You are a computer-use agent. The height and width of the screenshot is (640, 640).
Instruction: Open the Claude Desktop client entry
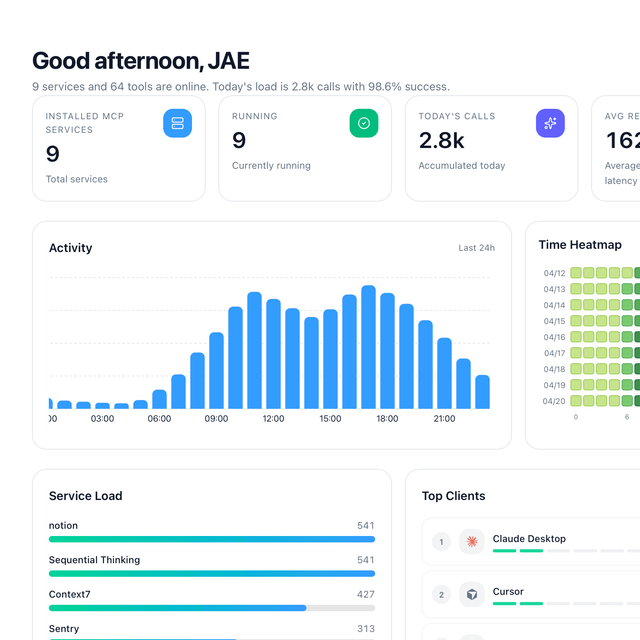coord(531,542)
